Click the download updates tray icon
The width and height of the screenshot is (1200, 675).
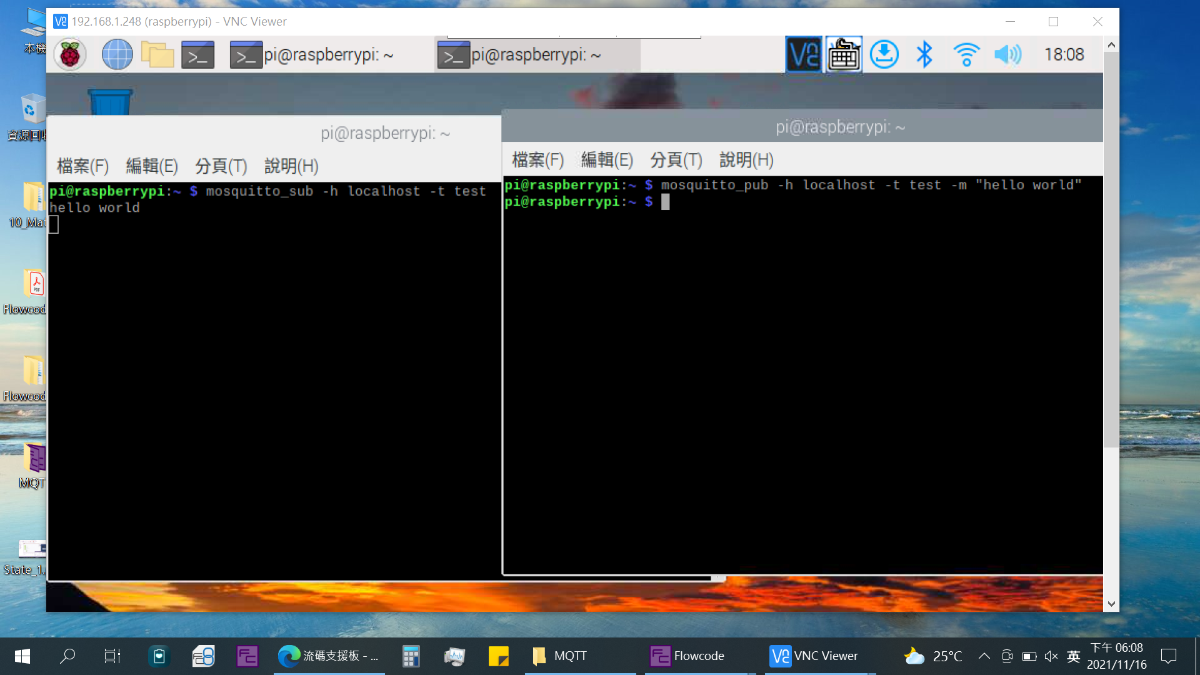pos(884,55)
